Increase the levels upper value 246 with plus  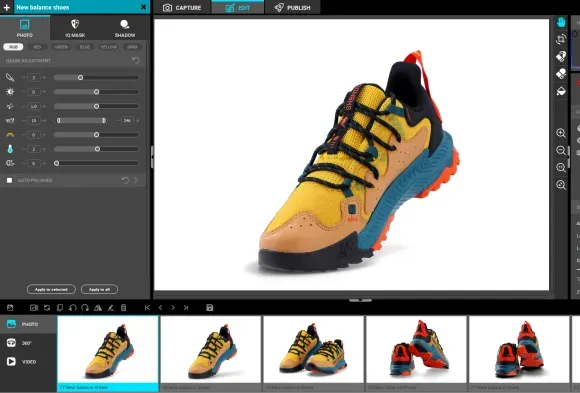(138, 121)
